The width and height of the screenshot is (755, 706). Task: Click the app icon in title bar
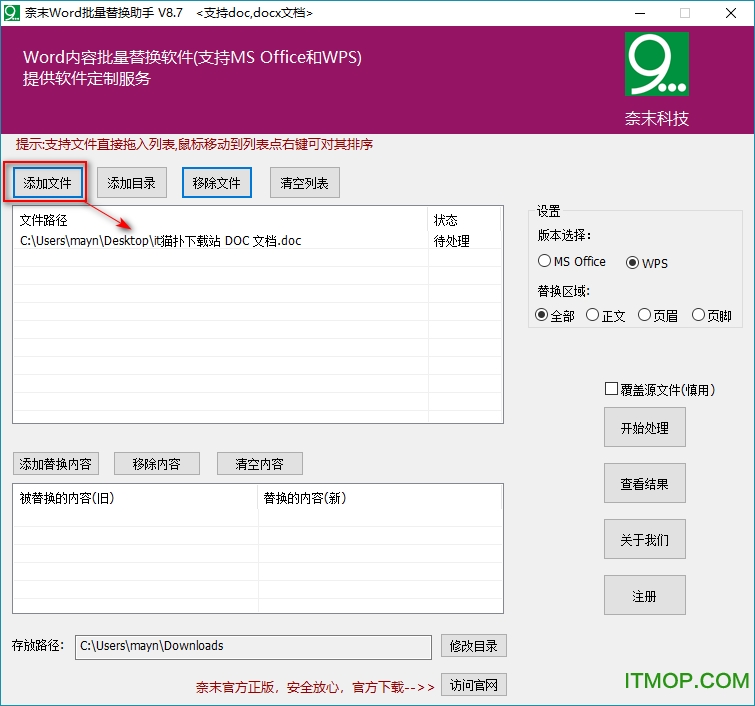click(x=12, y=13)
